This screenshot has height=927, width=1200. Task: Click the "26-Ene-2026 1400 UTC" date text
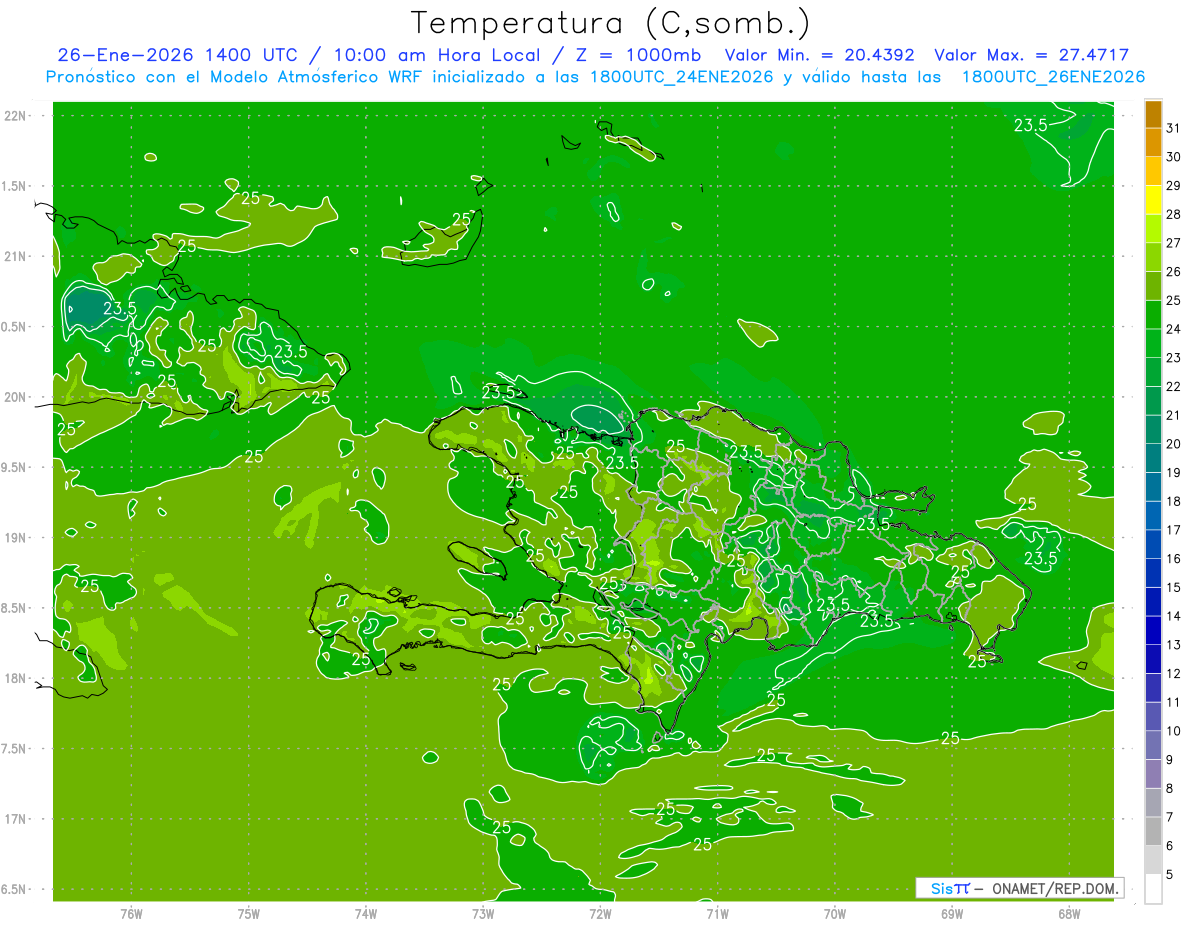pyautogui.click(x=177, y=55)
